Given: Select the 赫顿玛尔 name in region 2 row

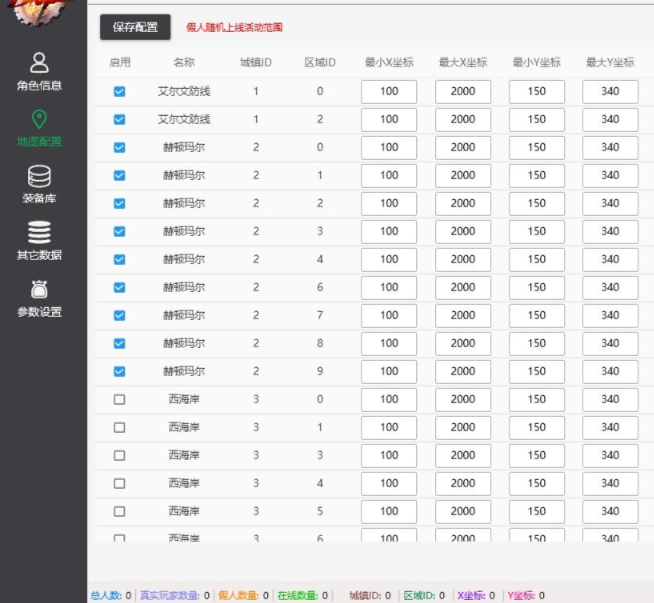Looking at the screenshot, I should point(184,204).
